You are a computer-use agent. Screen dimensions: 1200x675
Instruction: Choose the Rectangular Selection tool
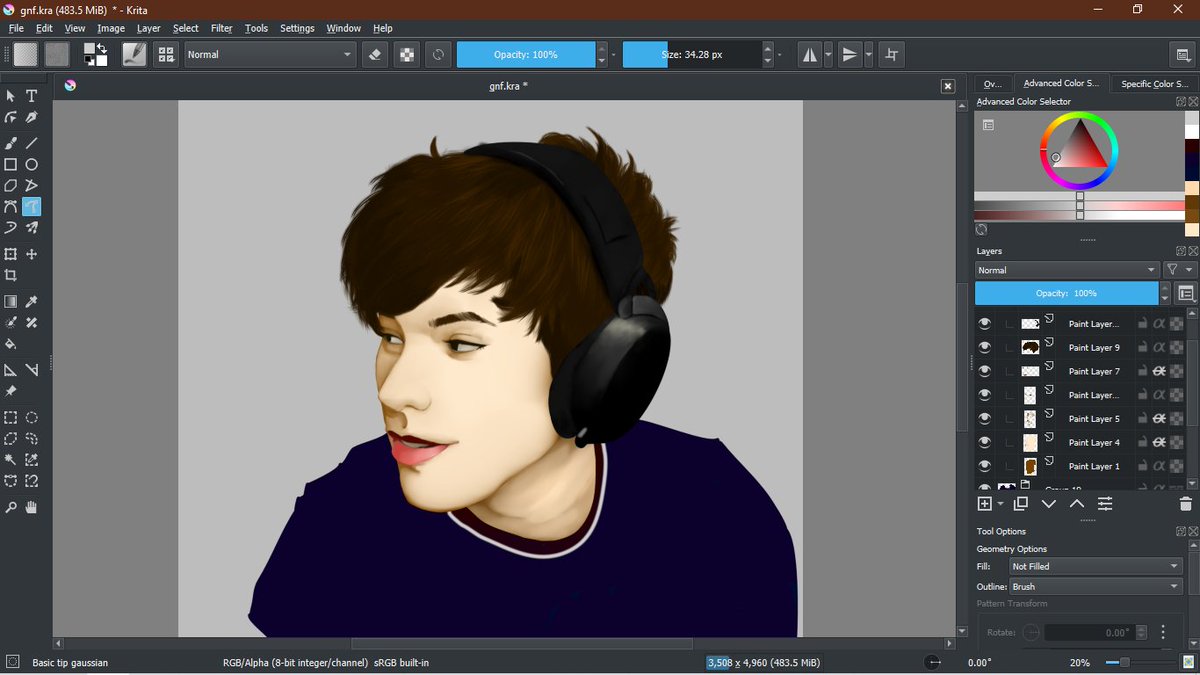tap(11, 418)
